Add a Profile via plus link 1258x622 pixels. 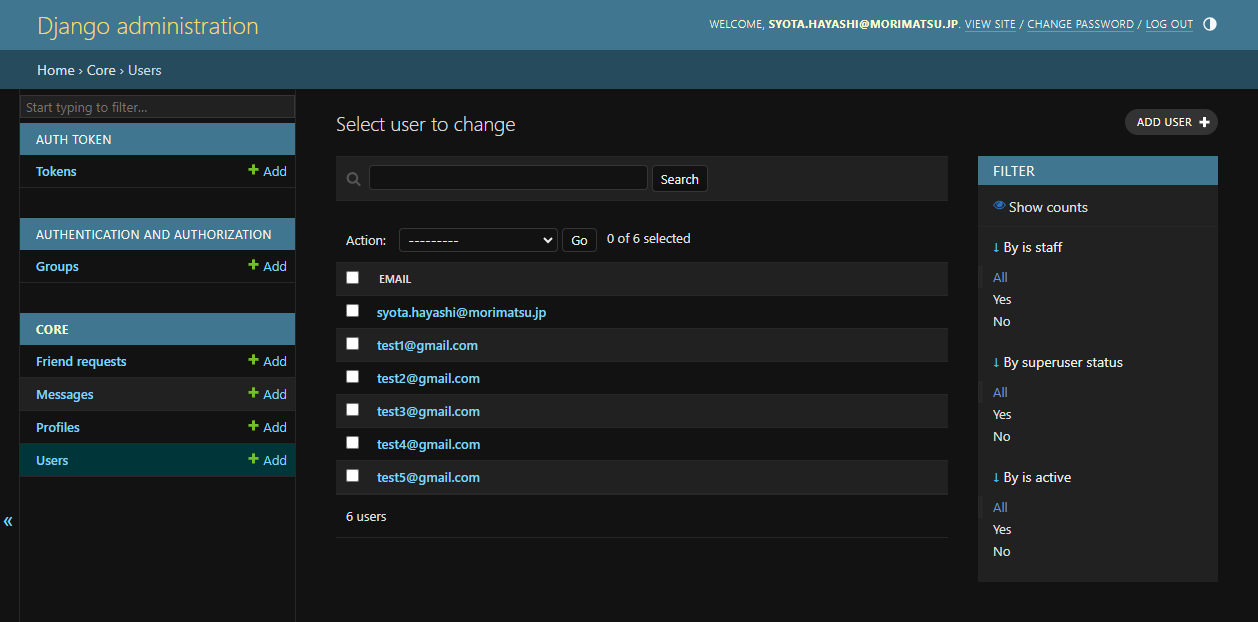[x=267, y=427]
